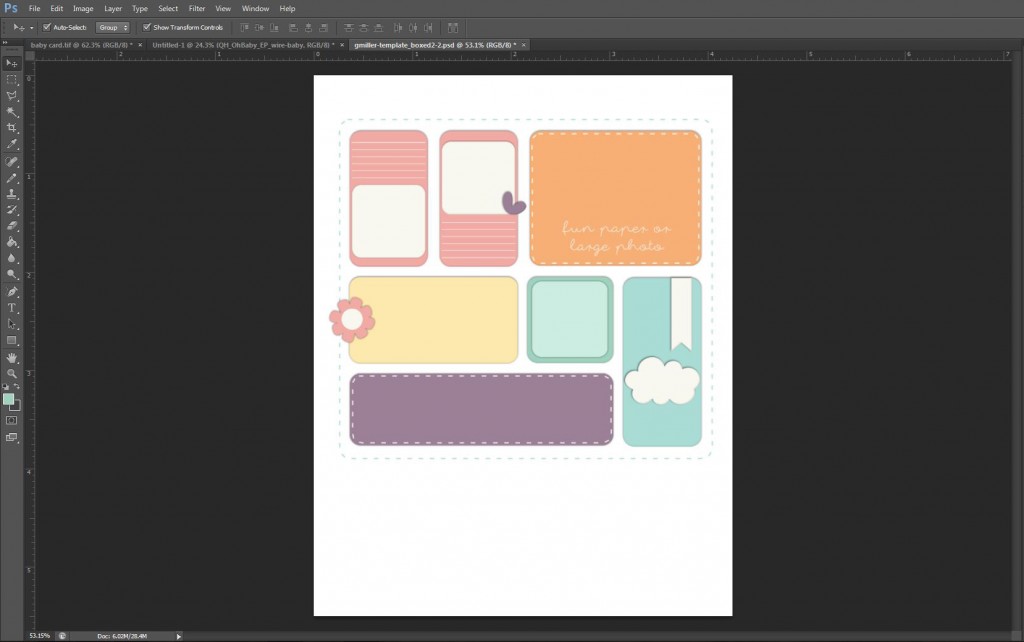
Task: Change the screen mode
Action: point(12,438)
